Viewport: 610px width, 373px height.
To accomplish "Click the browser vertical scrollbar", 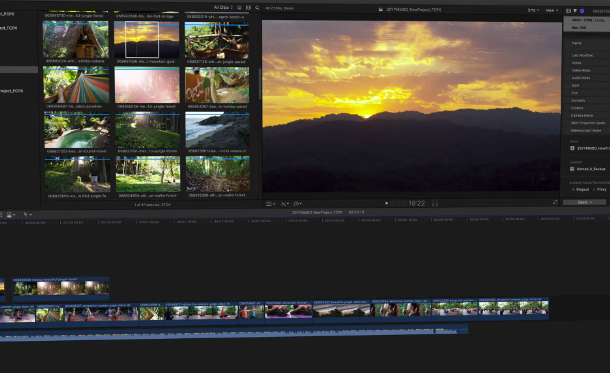I will (x=259, y=84).
